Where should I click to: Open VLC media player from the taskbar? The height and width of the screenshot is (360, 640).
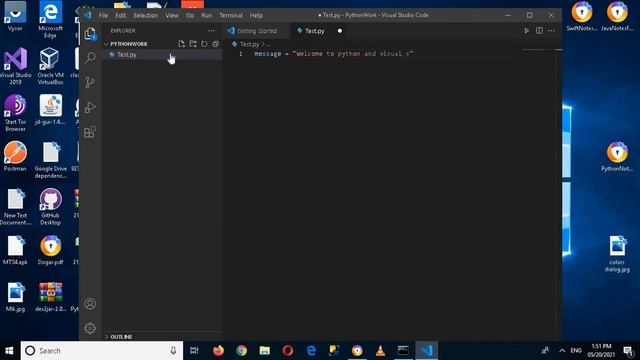pos(380,351)
